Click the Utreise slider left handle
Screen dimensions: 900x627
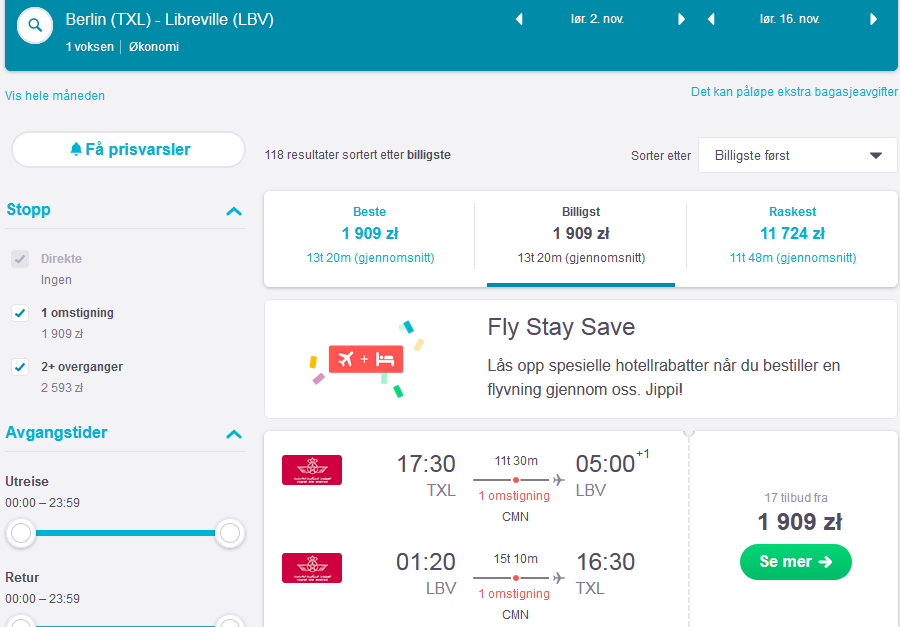coord(21,533)
